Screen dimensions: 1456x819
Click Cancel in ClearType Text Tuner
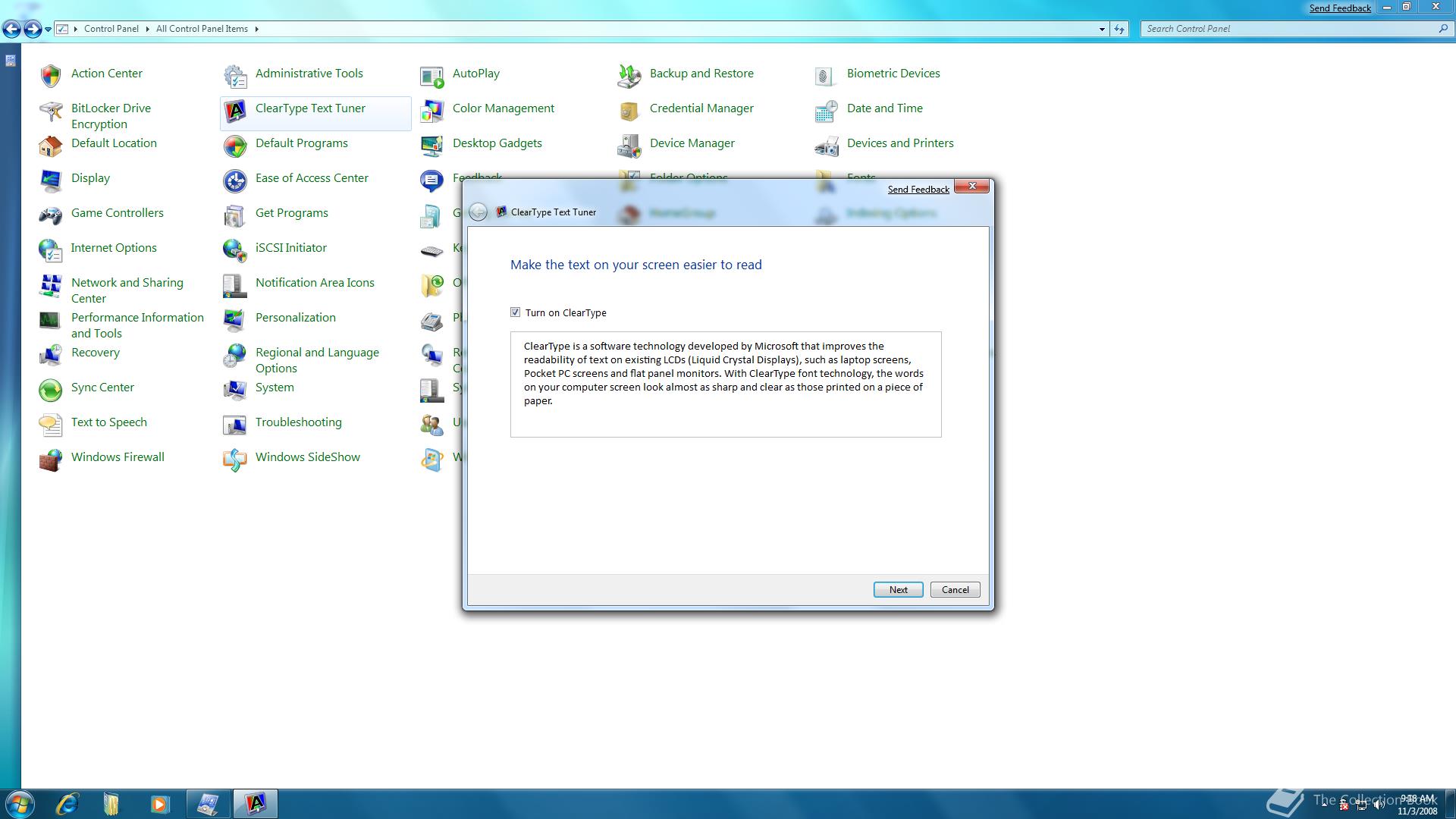955,590
